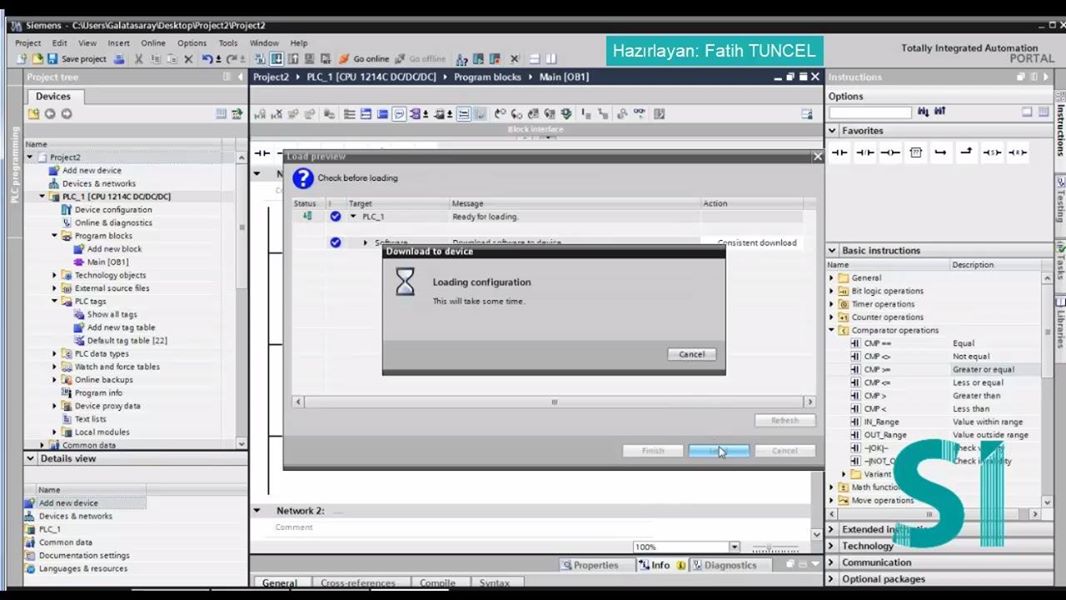Expand the Extended instructions section

(x=833, y=529)
